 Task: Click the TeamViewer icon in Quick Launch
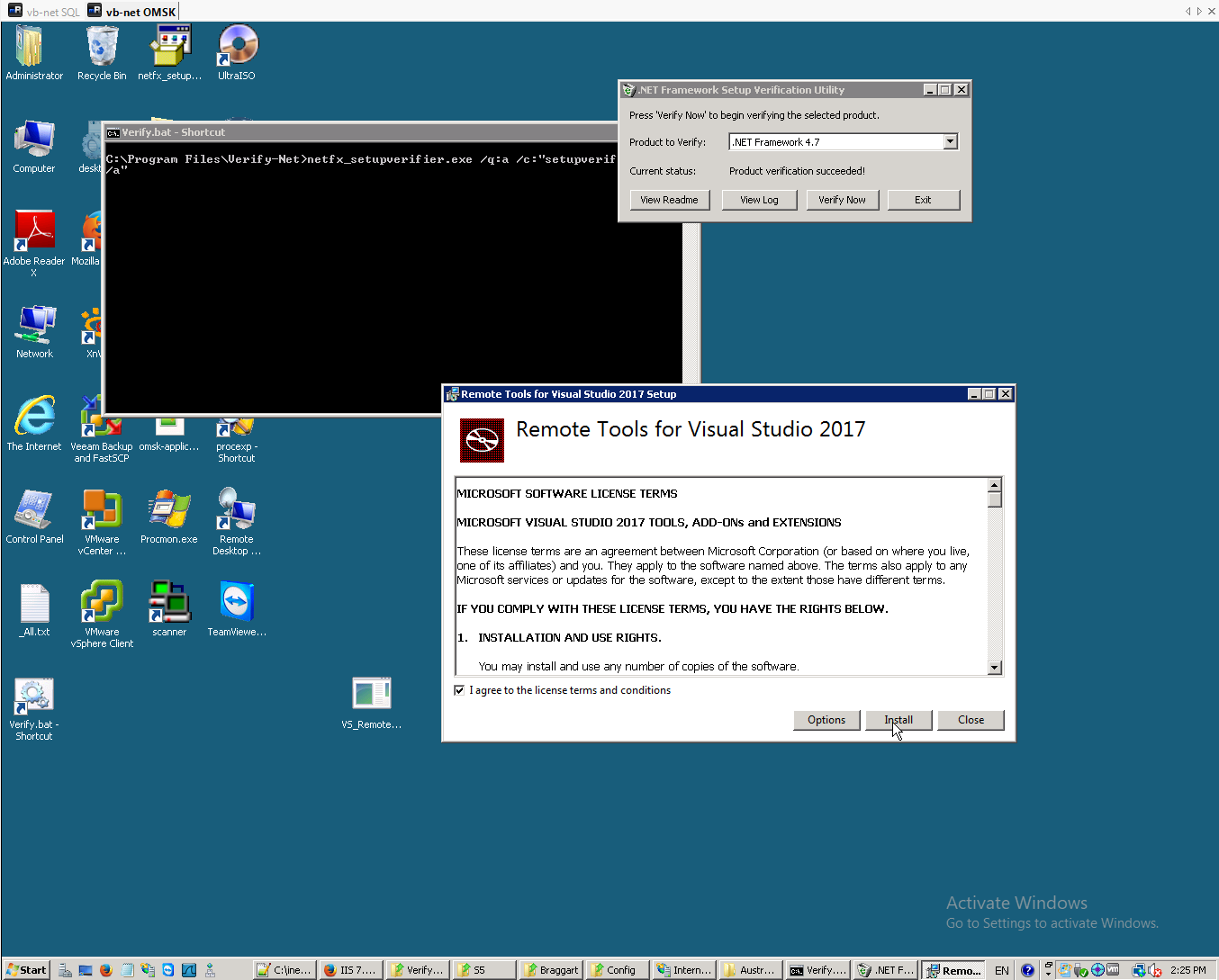pos(168,970)
